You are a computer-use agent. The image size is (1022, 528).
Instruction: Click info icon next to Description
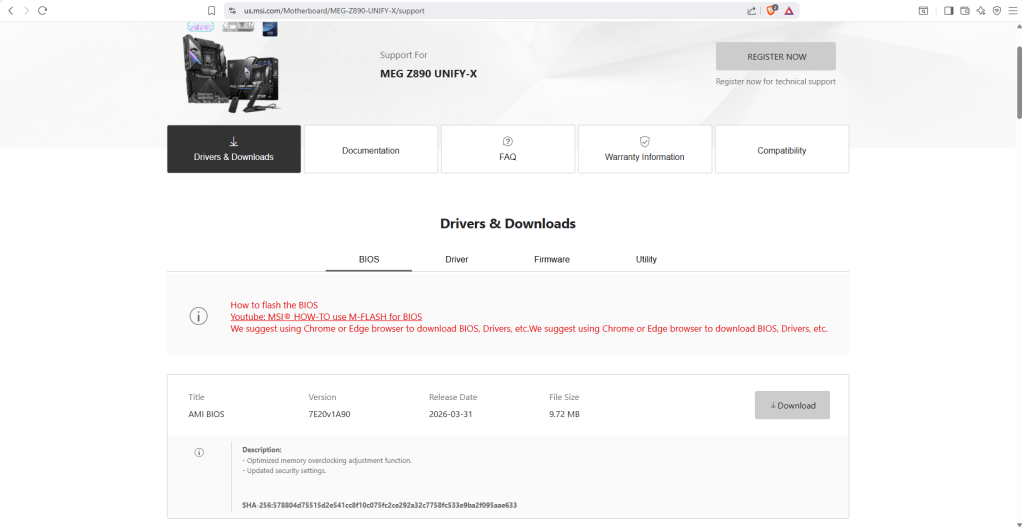[199, 452]
